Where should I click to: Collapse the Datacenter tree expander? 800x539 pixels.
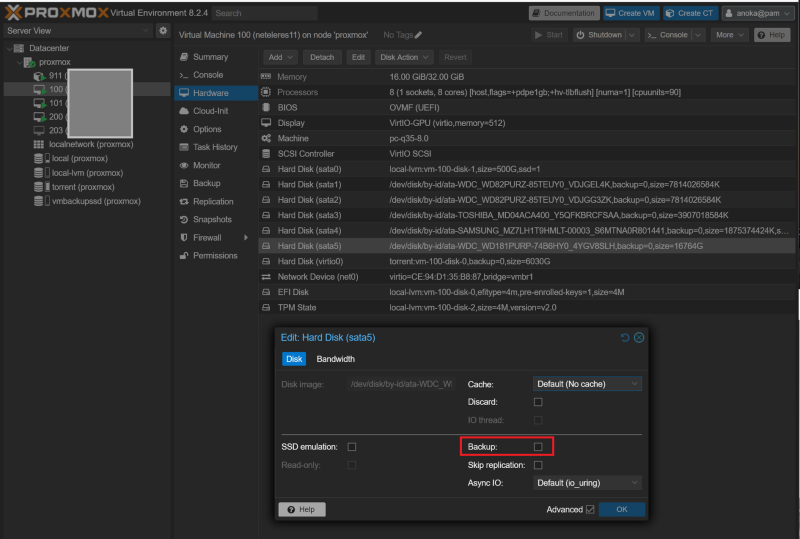[9, 48]
